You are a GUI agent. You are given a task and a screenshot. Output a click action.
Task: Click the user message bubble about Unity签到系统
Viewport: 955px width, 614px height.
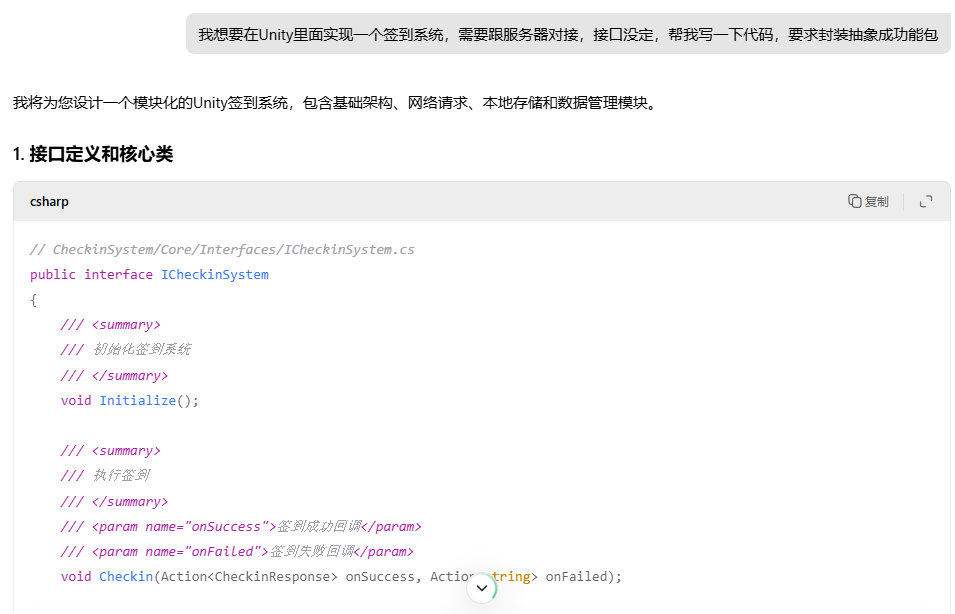tap(568, 34)
